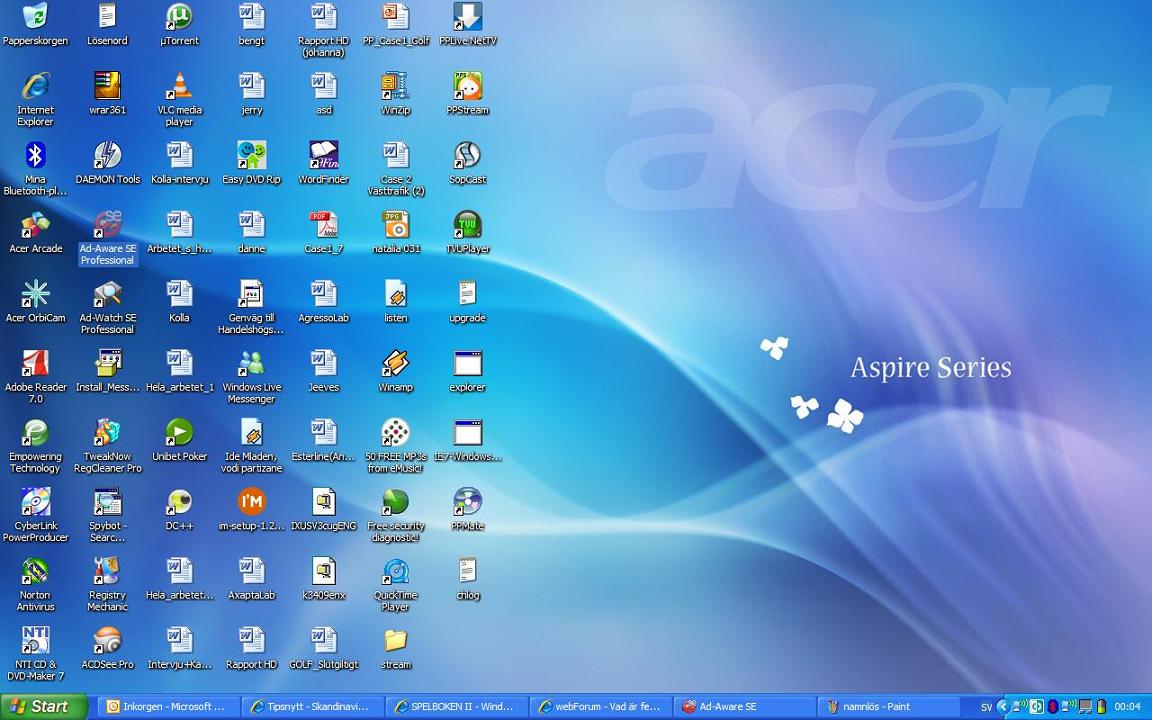Click the system clock showing 00:04

1127,707
